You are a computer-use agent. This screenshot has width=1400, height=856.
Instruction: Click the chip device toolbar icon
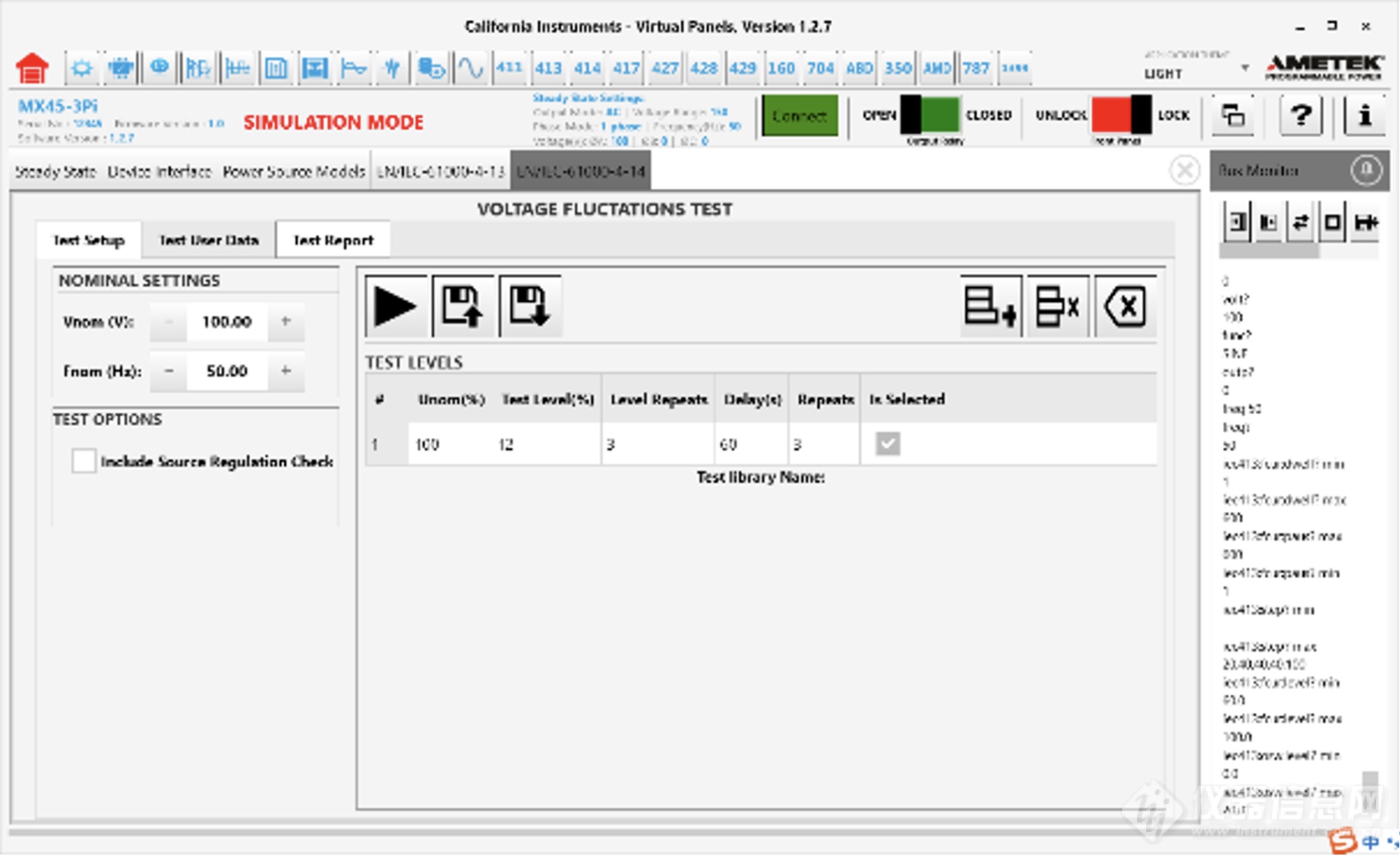click(x=120, y=69)
